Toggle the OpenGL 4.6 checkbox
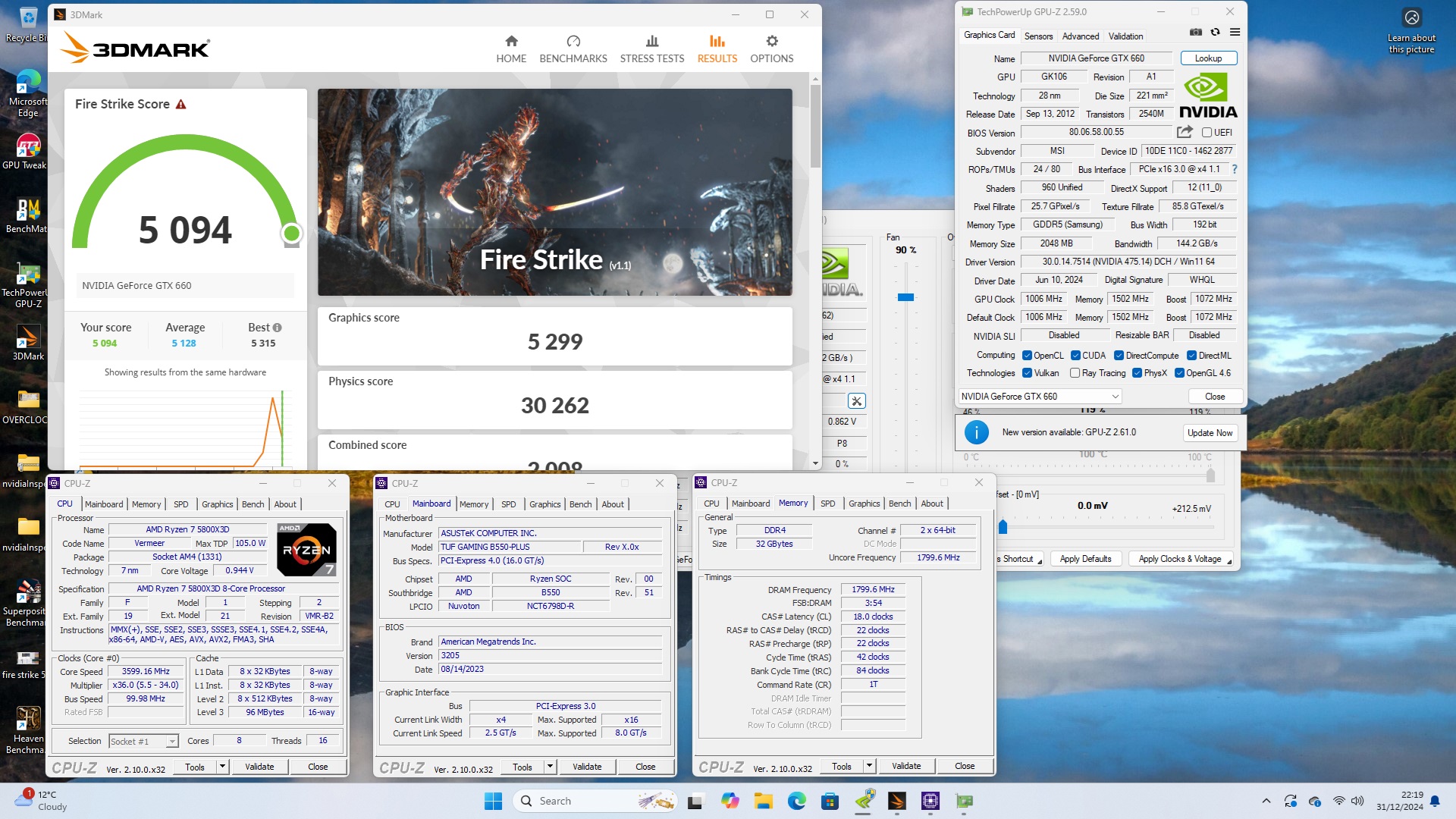 [x=1179, y=372]
